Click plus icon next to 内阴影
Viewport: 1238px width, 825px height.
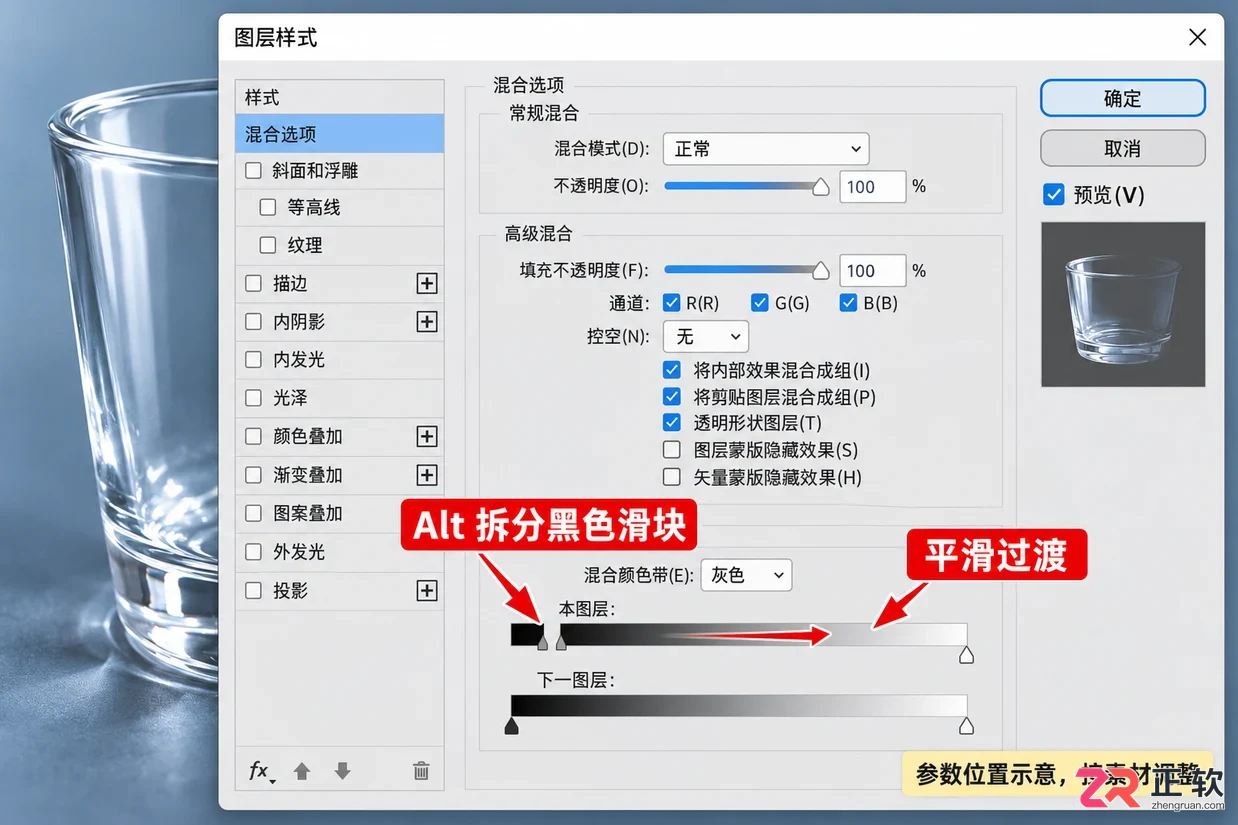pyautogui.click(x=427, y=322)
